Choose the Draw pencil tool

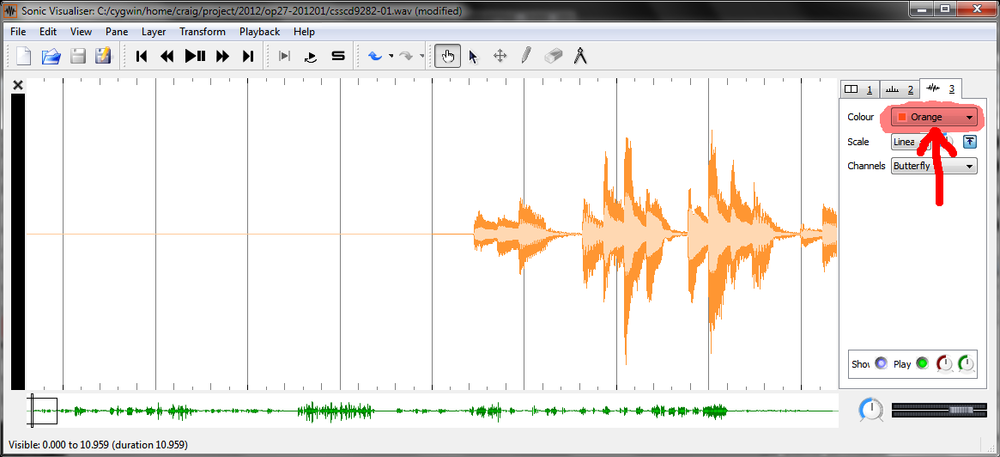(x=526, y=57)
